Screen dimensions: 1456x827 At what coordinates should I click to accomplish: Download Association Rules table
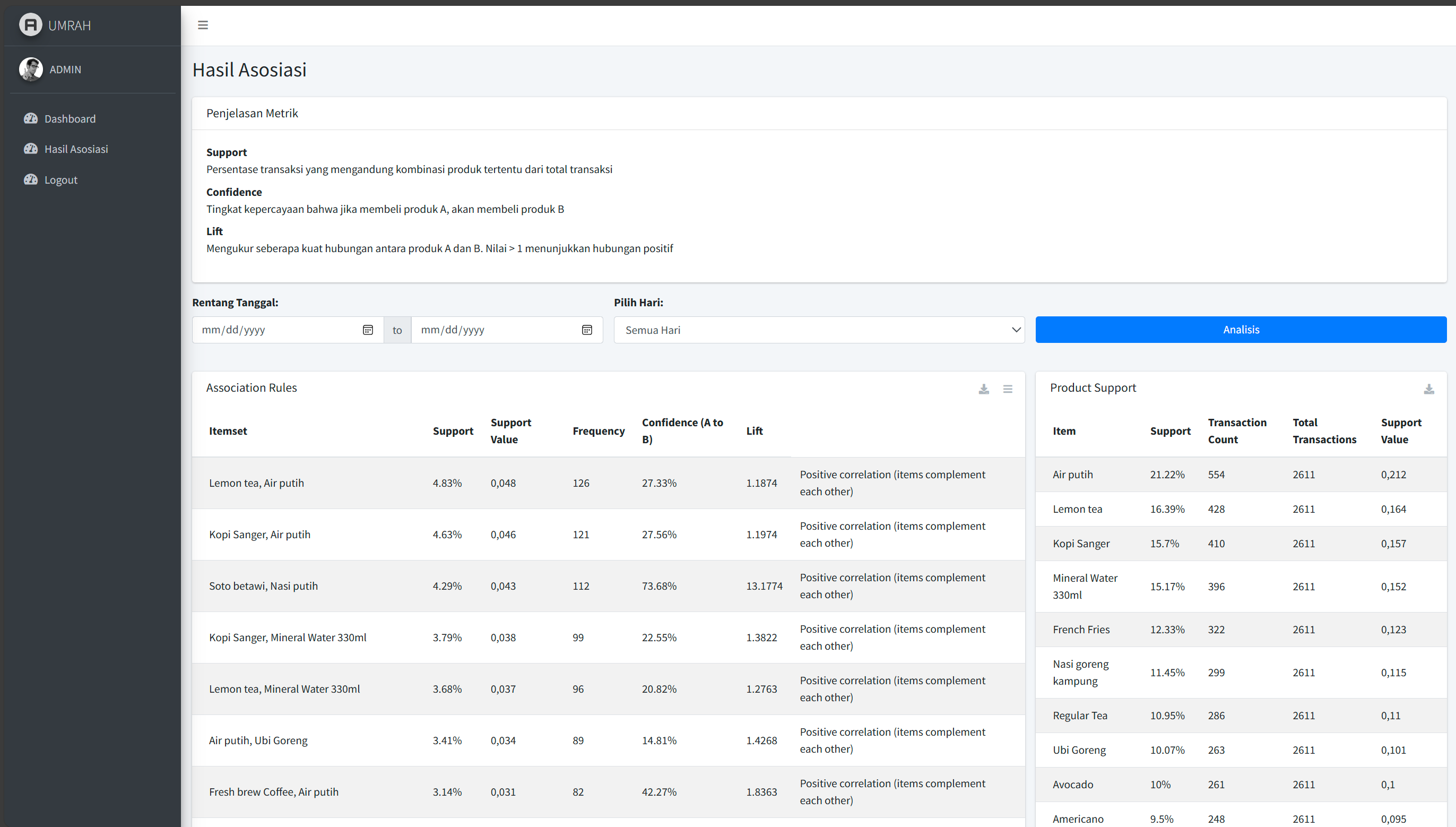984,389
